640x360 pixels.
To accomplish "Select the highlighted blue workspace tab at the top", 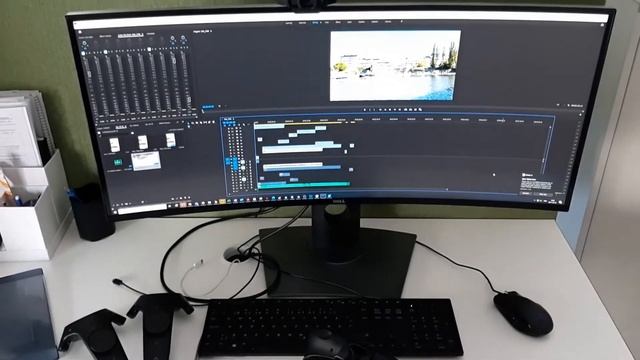I will 315,22.
